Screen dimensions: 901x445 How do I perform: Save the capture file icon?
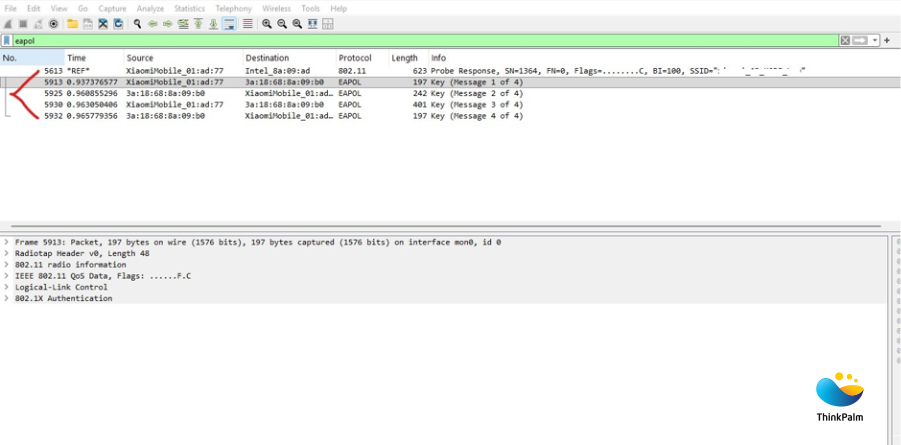(88, 24)
